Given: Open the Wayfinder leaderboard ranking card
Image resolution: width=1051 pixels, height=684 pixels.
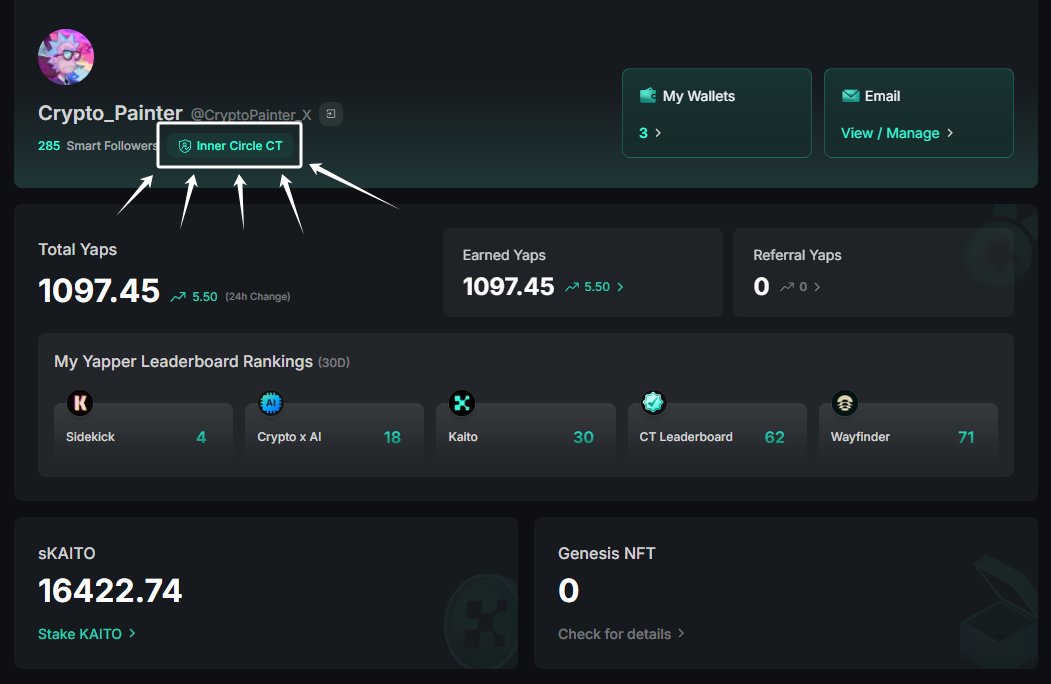Looking at the screenshot, I should coord(908,431).
